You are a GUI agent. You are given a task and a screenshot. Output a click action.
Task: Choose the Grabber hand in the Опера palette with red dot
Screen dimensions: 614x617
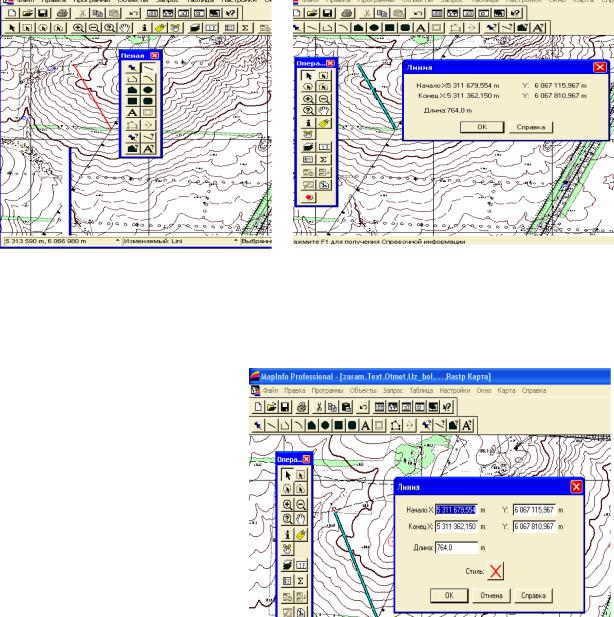coord(324,111)
